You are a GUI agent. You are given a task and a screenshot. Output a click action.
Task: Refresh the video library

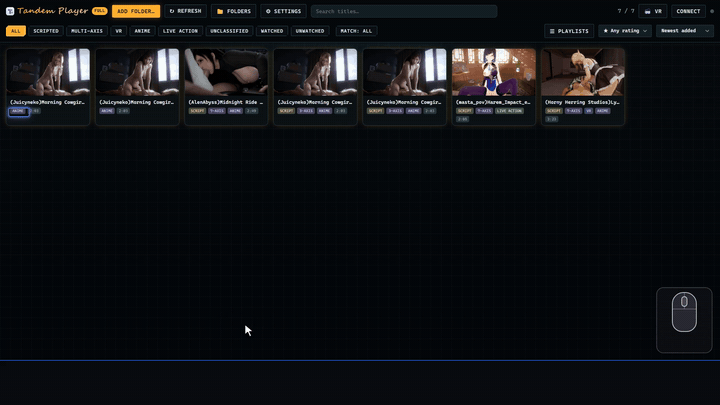pos(186,11)
